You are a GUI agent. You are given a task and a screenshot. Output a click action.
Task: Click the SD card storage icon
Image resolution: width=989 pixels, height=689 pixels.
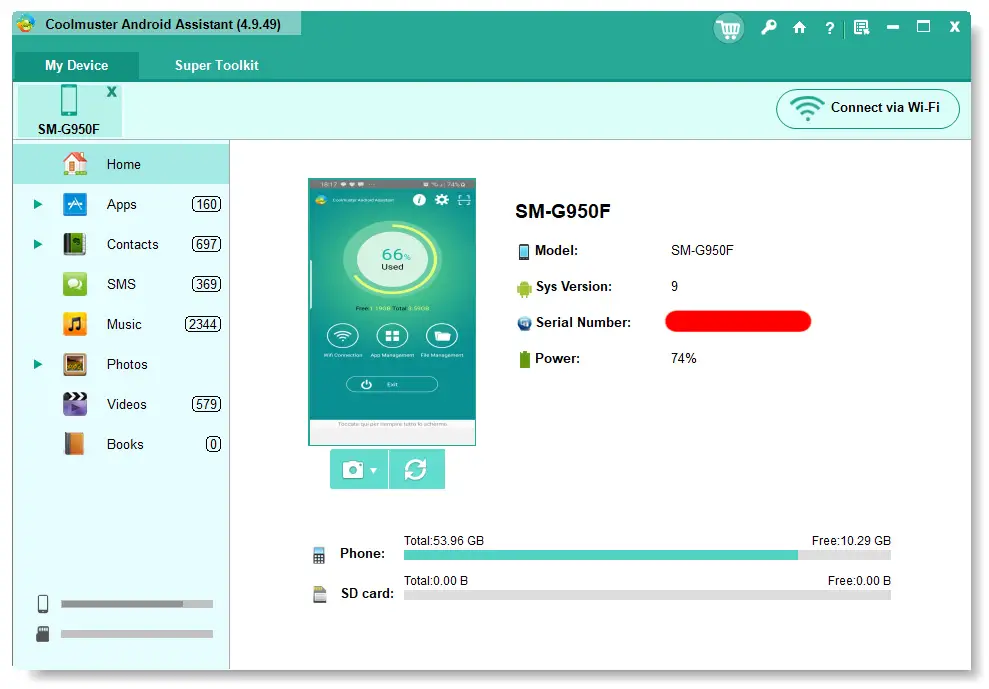(x=320, y=595)
